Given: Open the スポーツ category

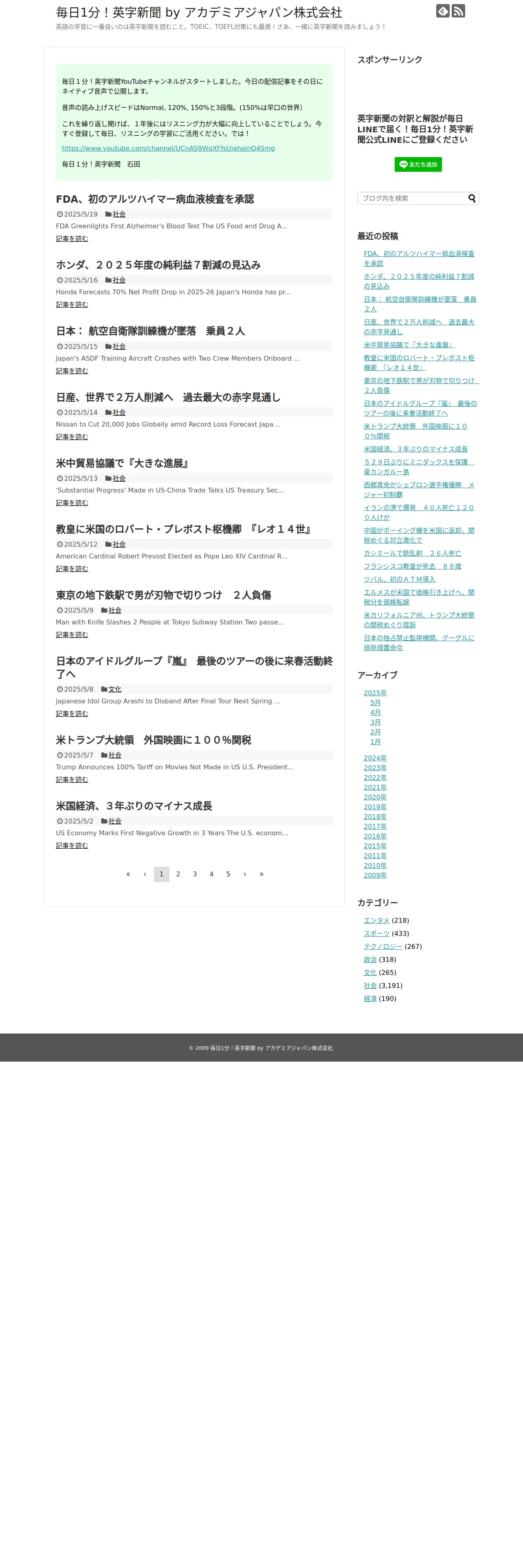Looking at the screenshot, I should (x=376, y=933).
